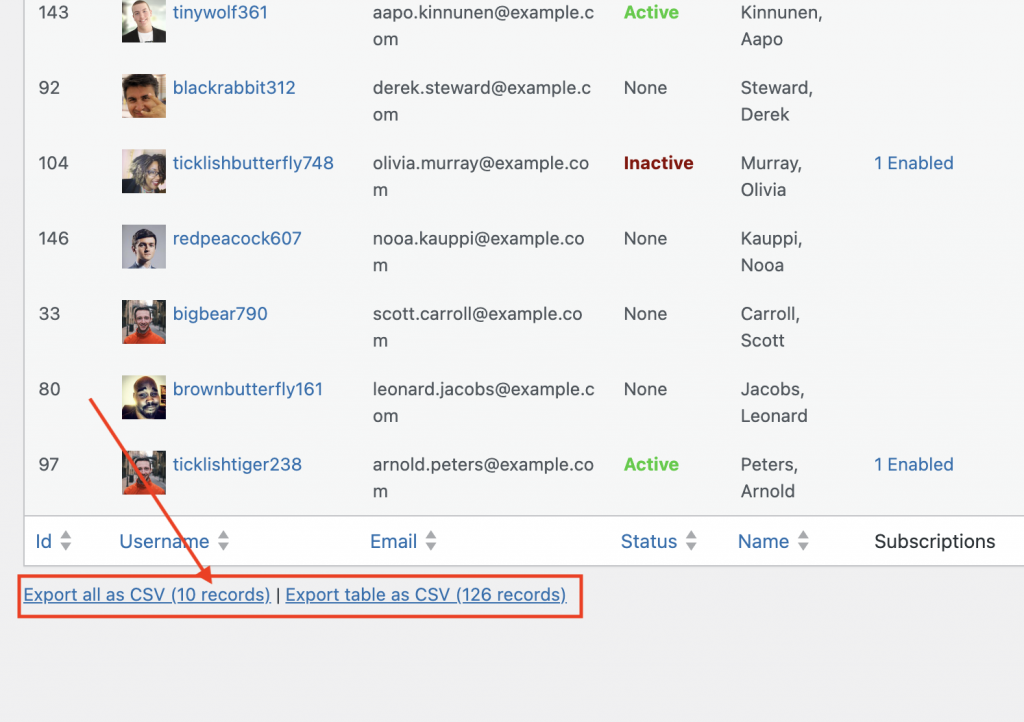Click blackrabbit312's profile photo

143,96
